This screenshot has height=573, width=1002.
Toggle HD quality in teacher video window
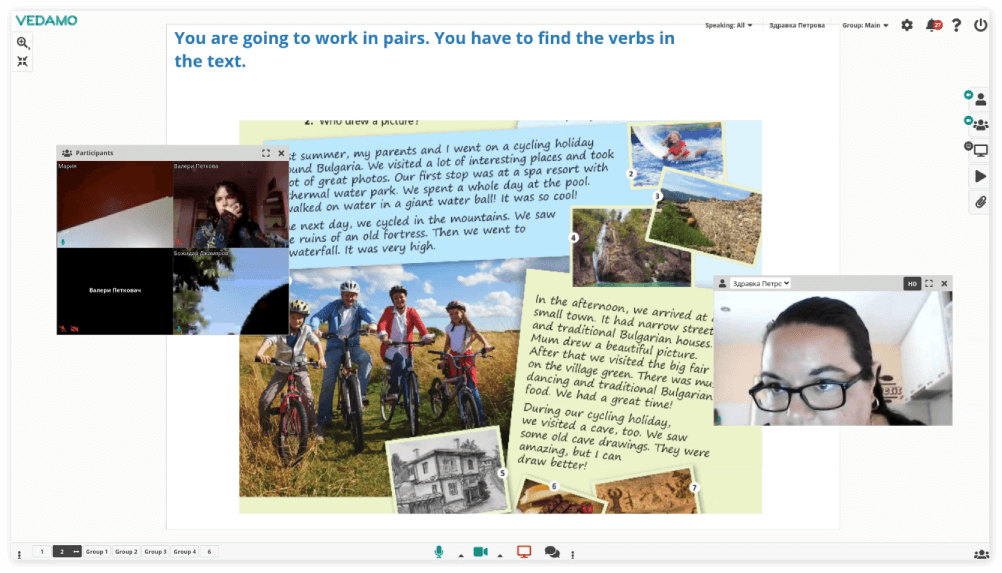click(x=912, y=284)
